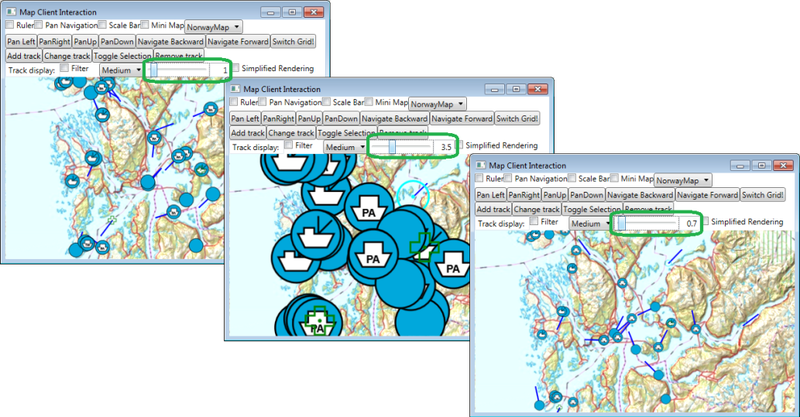The image size is (800, 417).
Task: Click PanRight in the 0.7 window
Action: coord(523,194)
